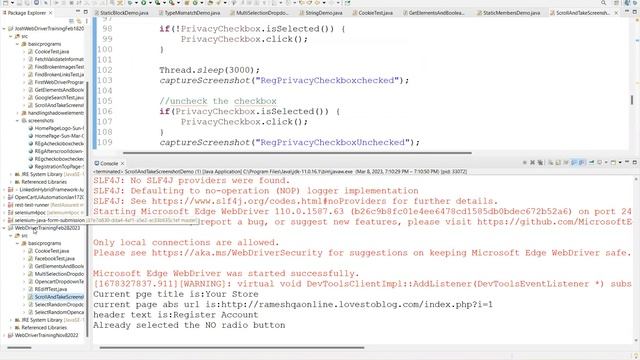
Task: Expand the handlingshadowelements package
Action: coord(18,113)
